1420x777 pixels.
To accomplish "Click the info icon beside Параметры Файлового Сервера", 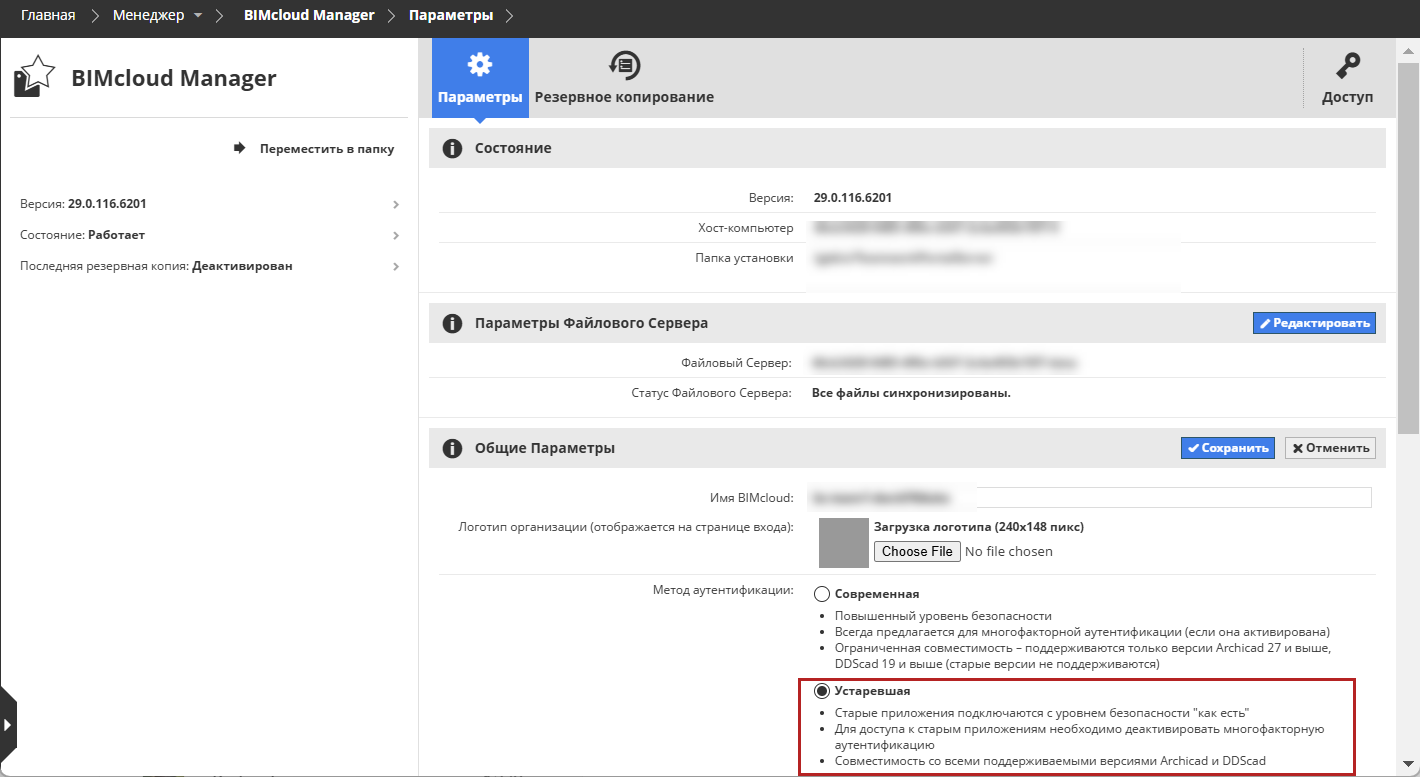I will 452,323.
